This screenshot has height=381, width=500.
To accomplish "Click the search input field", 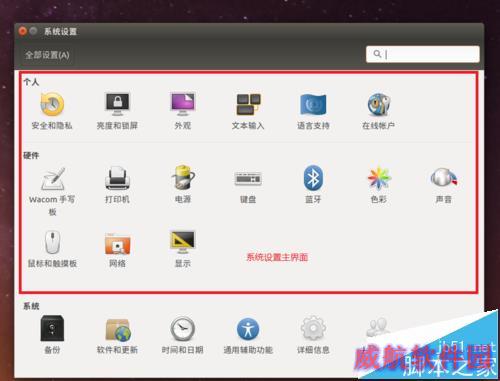I will [423, 54].
